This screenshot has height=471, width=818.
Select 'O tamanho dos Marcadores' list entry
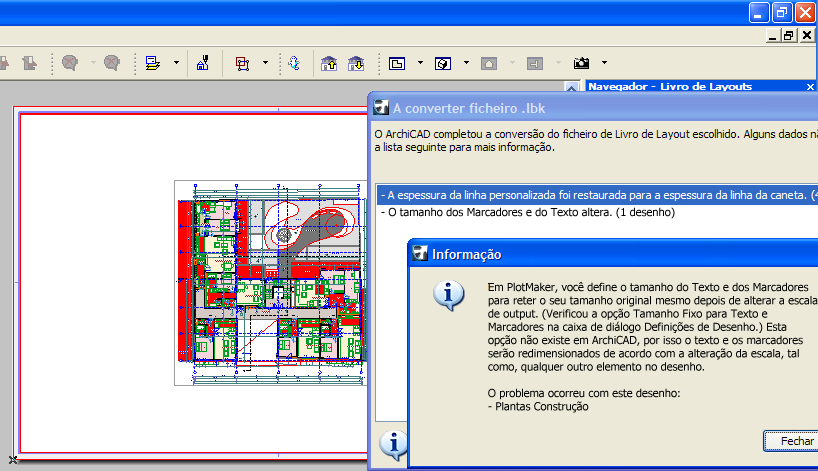[x=528, y=212]
